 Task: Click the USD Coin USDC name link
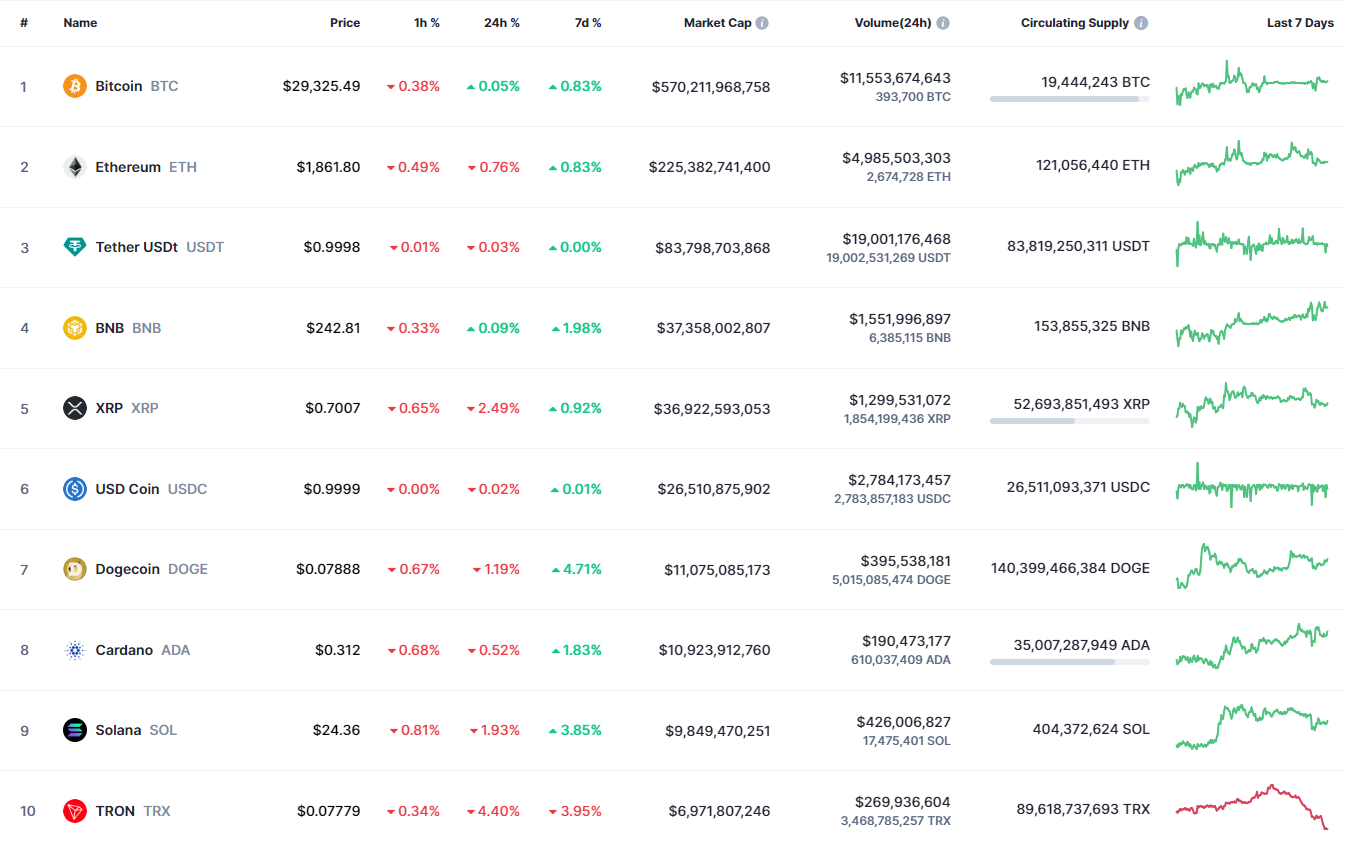pos(127,488)
